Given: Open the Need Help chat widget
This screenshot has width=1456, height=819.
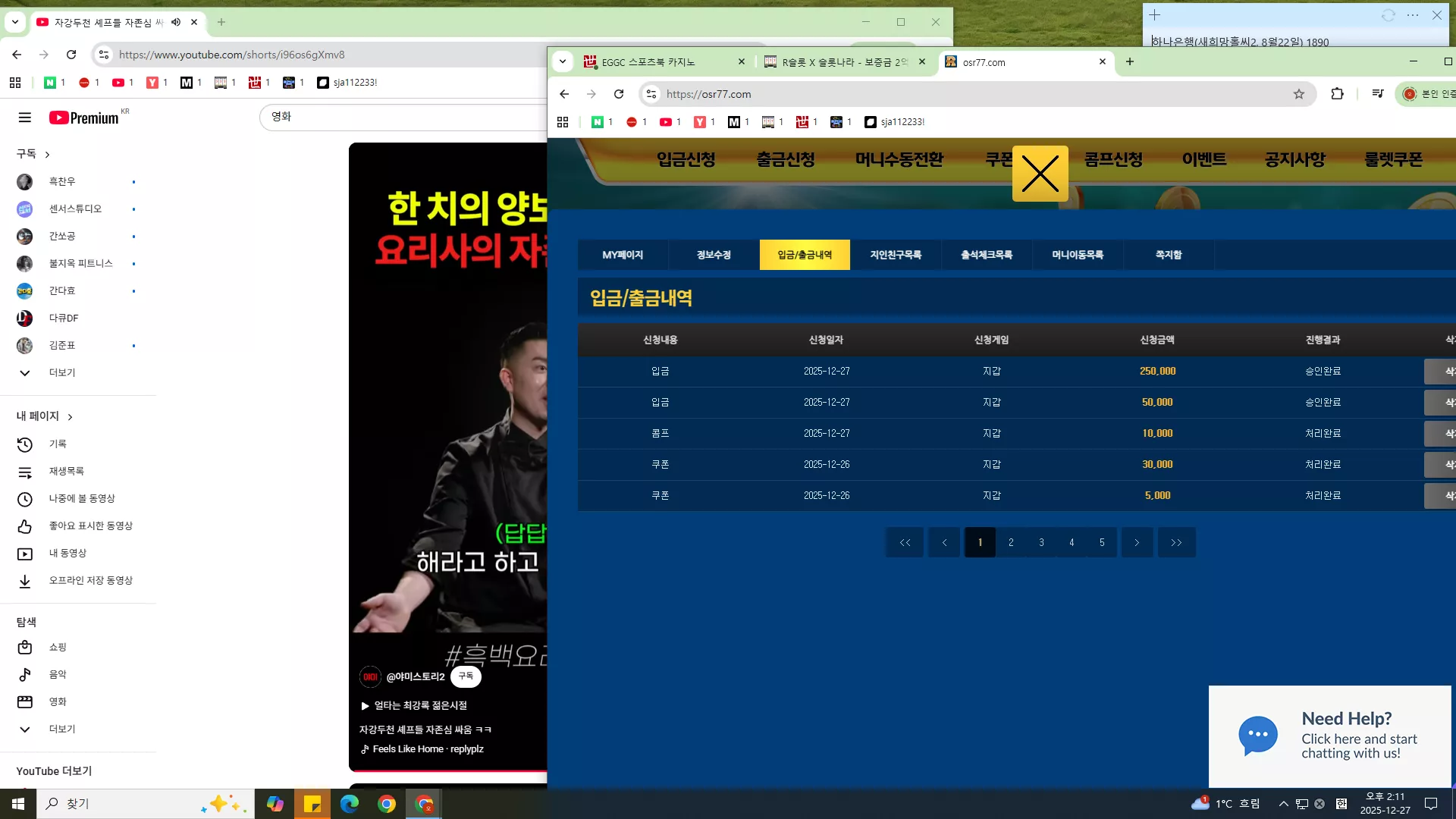Looking at the screenshot, I should (1330, 736).
